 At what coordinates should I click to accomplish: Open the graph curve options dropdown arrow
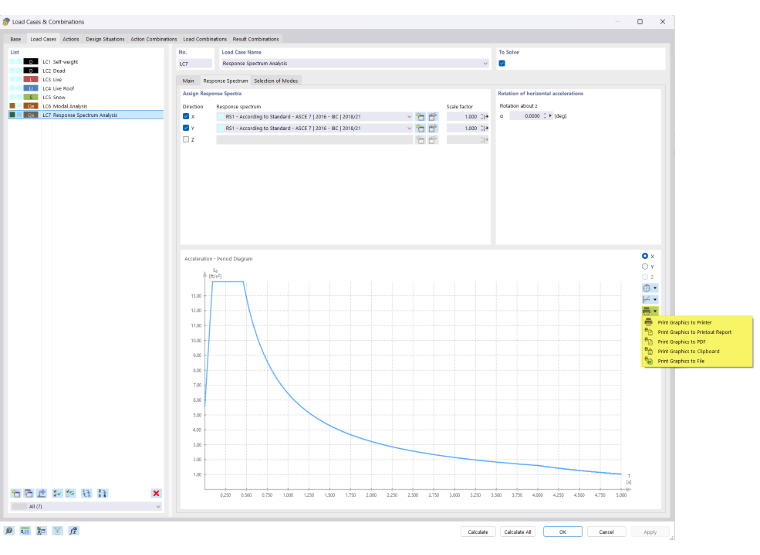tap(655, 300)
